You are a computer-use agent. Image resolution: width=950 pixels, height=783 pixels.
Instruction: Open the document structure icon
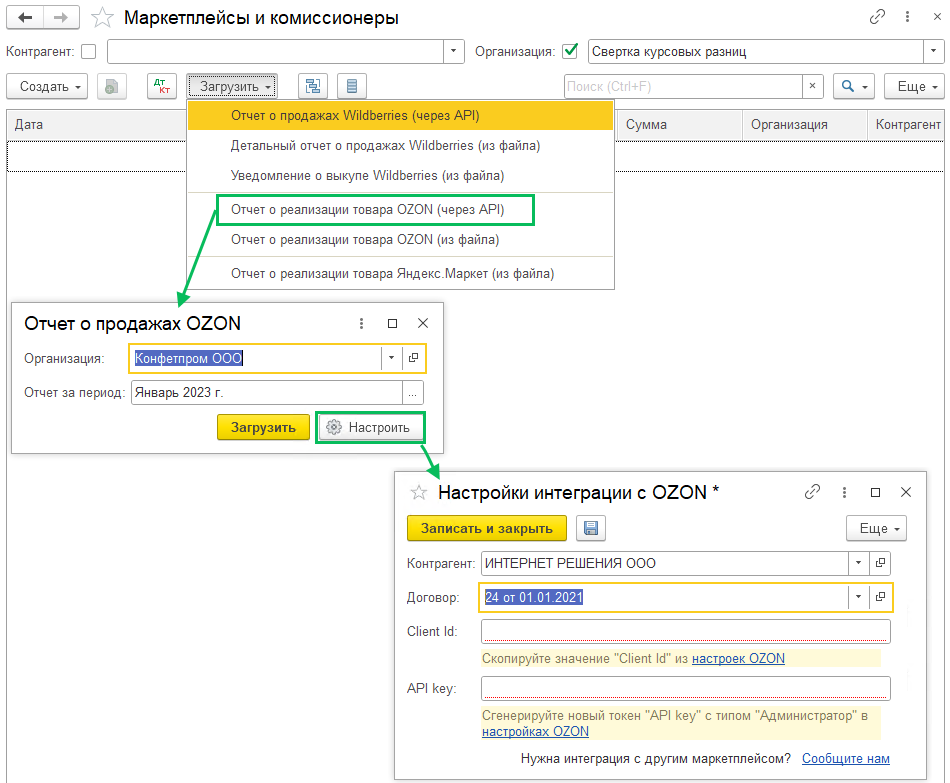click(313, 87)
